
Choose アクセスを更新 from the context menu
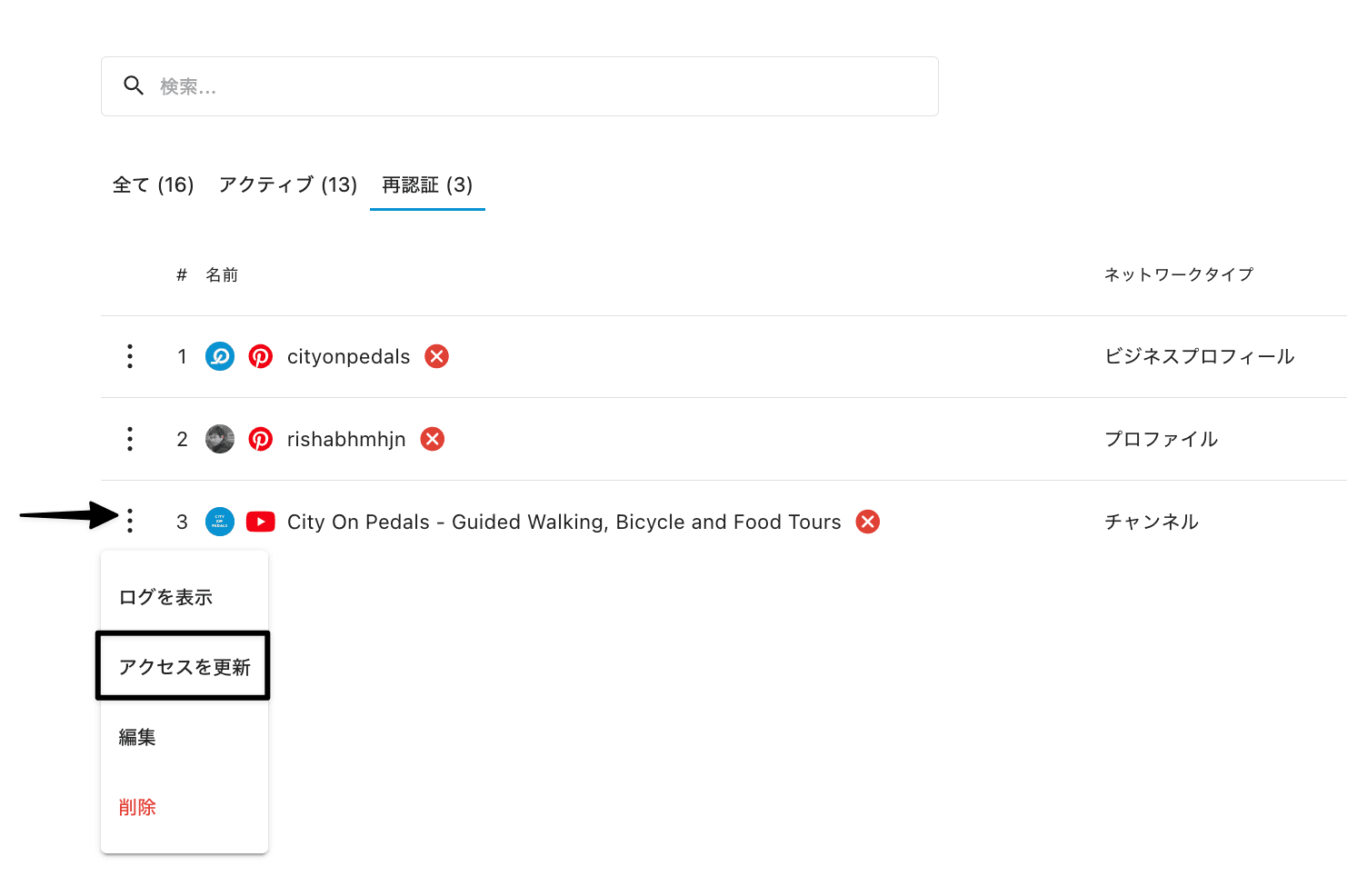185,667
